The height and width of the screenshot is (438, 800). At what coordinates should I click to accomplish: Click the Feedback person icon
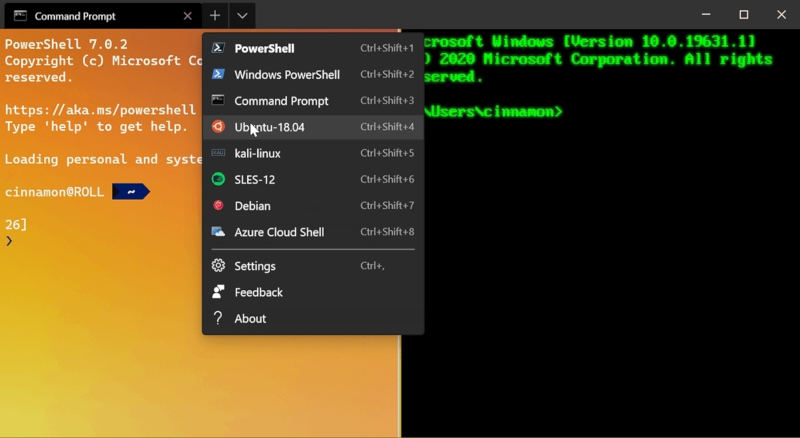[218, 291]
